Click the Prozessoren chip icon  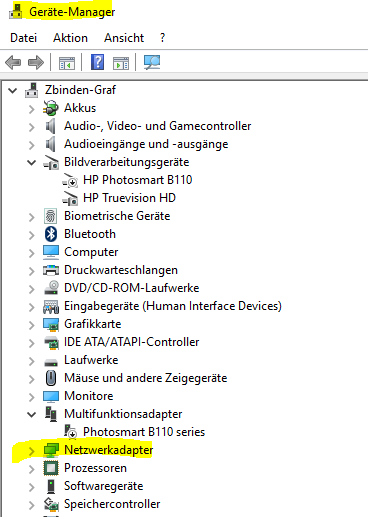click(x=51, y=468)
